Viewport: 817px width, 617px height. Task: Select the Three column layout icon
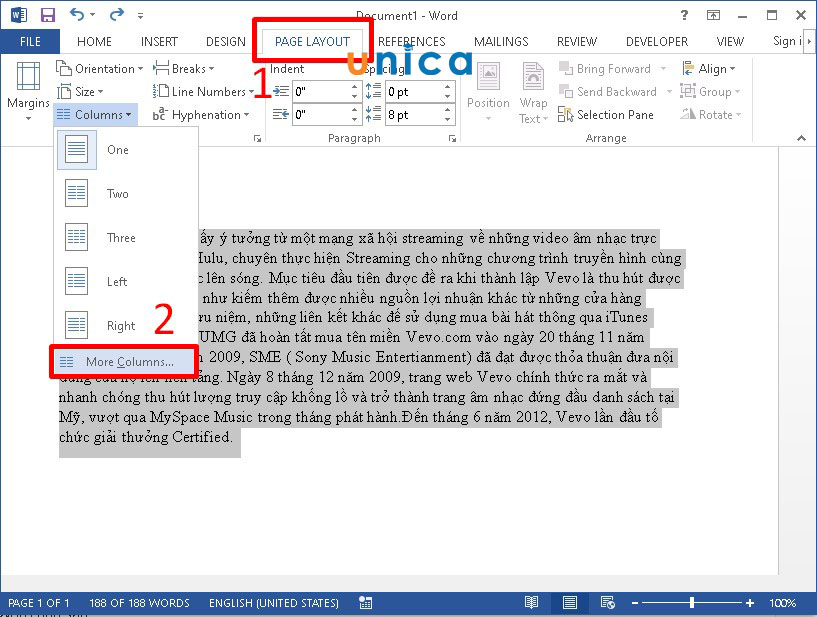pos(77,237)
